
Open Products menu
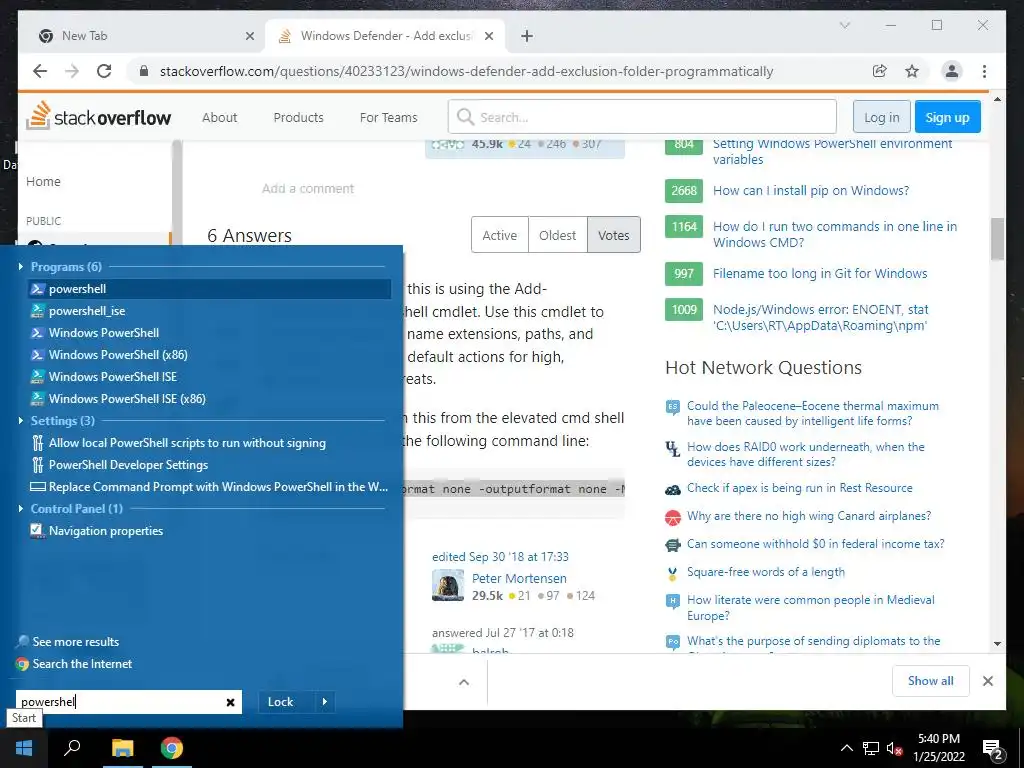(x=298, y=118)
